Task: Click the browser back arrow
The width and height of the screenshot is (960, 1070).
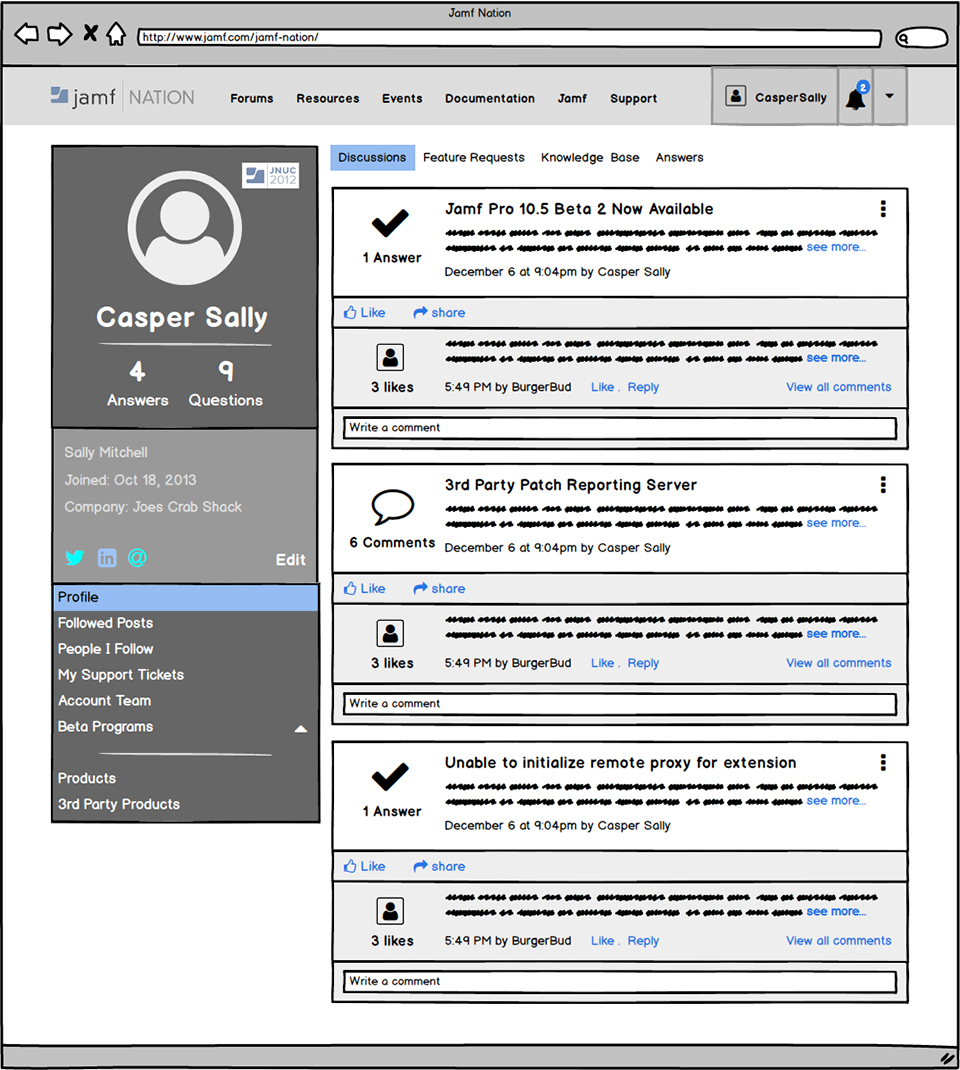Action: [x=27, y=34]
